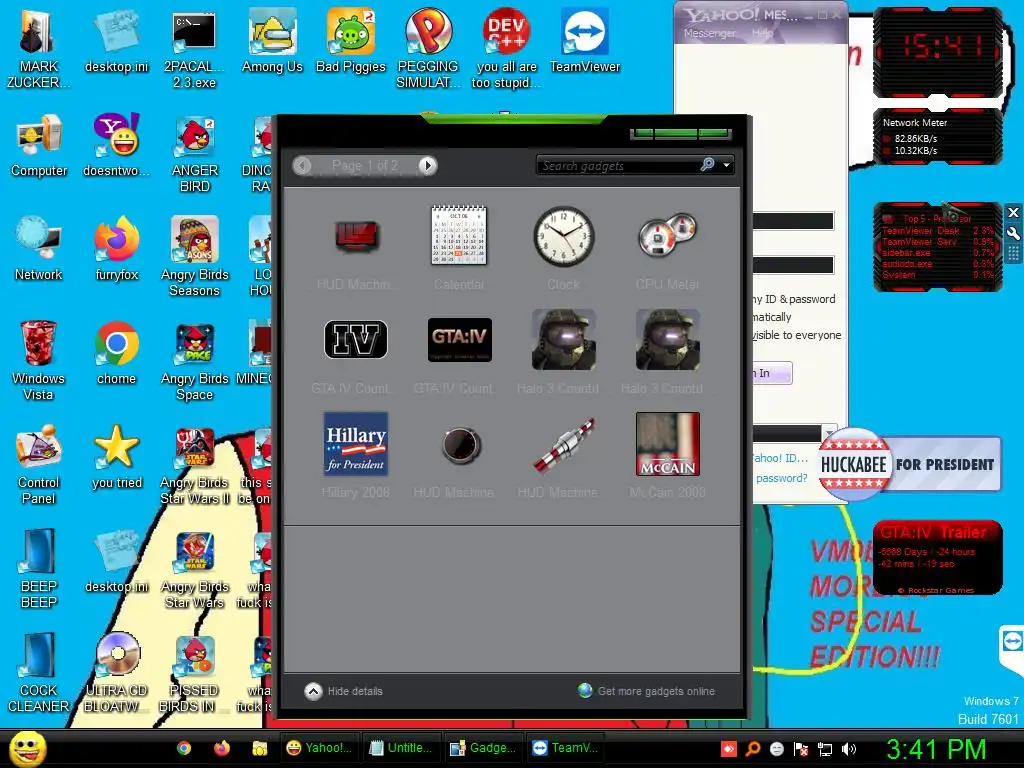Open the Control Panel desktop icon
The width and height of the screenshot is (1024, 768).
point(39,465)
